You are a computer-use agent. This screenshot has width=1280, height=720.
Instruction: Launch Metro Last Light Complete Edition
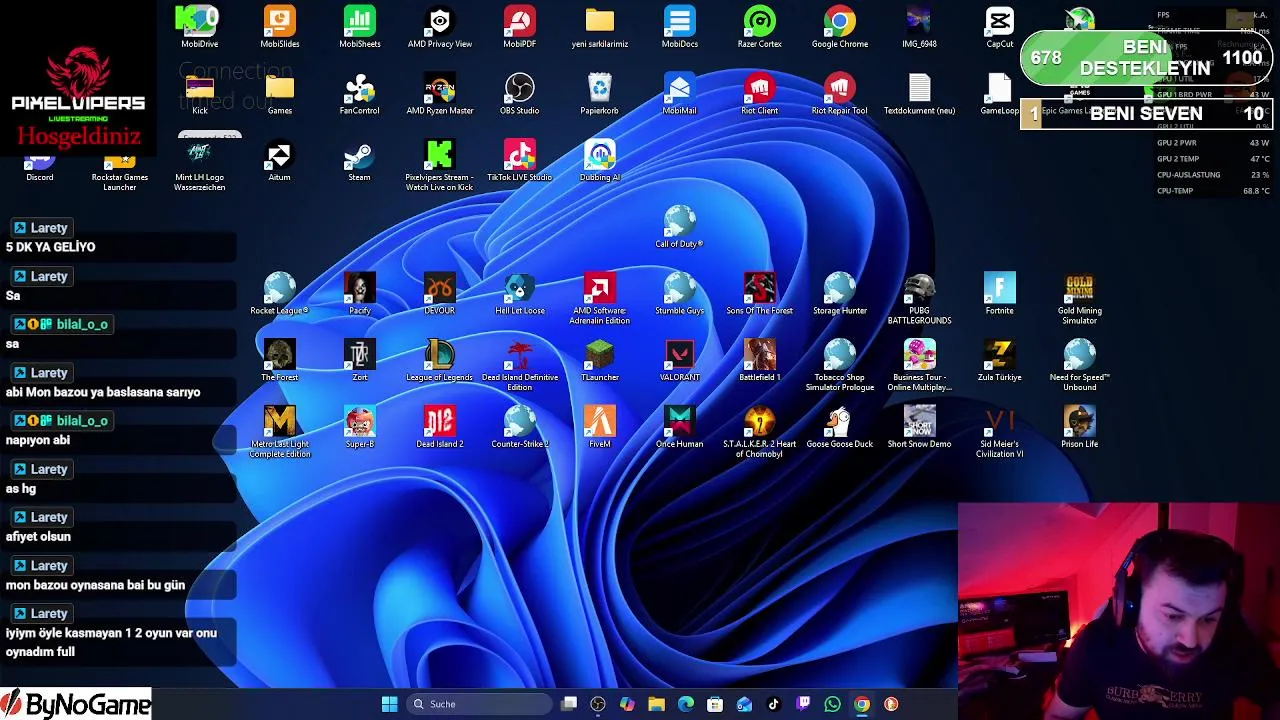[x=279, y=433]
